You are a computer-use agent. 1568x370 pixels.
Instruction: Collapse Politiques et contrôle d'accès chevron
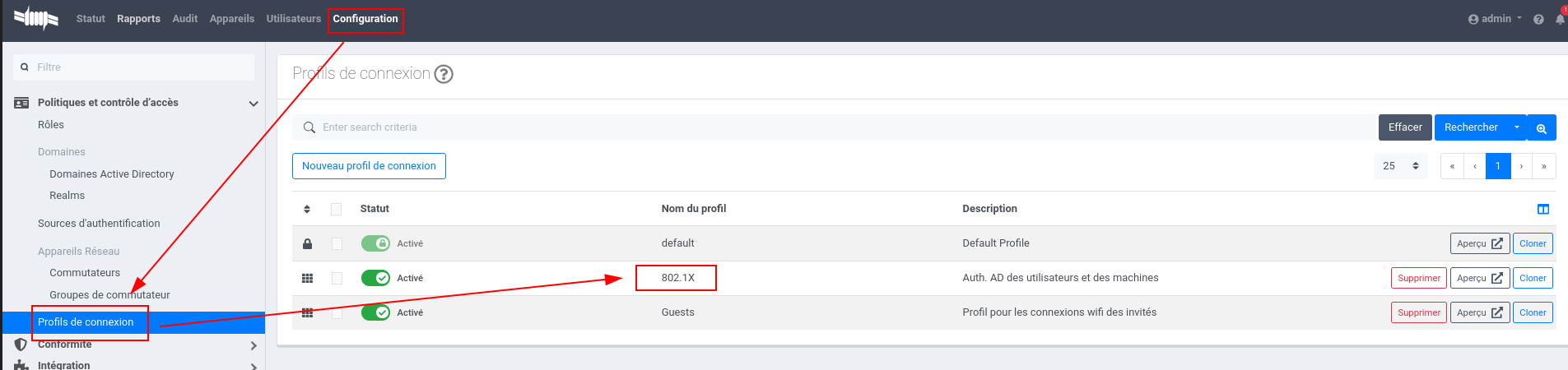pos(254,104)
